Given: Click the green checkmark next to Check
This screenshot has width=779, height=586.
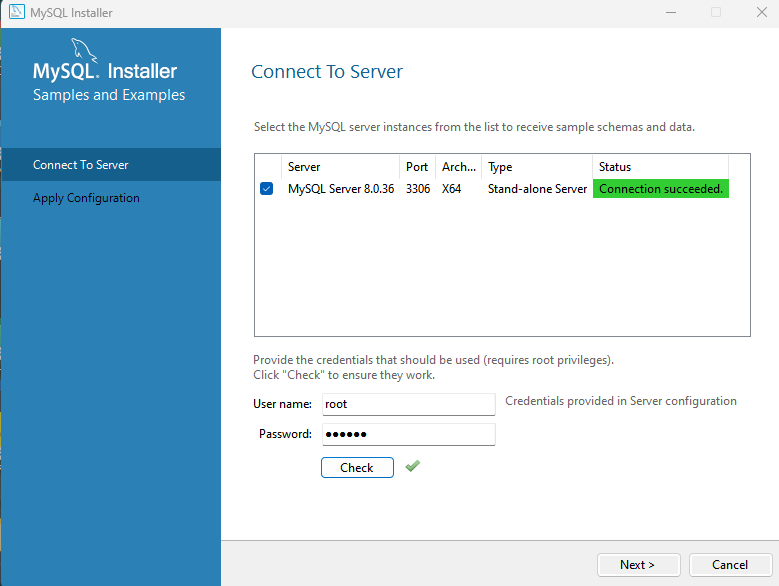Looking at the screenshot, I should click(x=412, y=466).
